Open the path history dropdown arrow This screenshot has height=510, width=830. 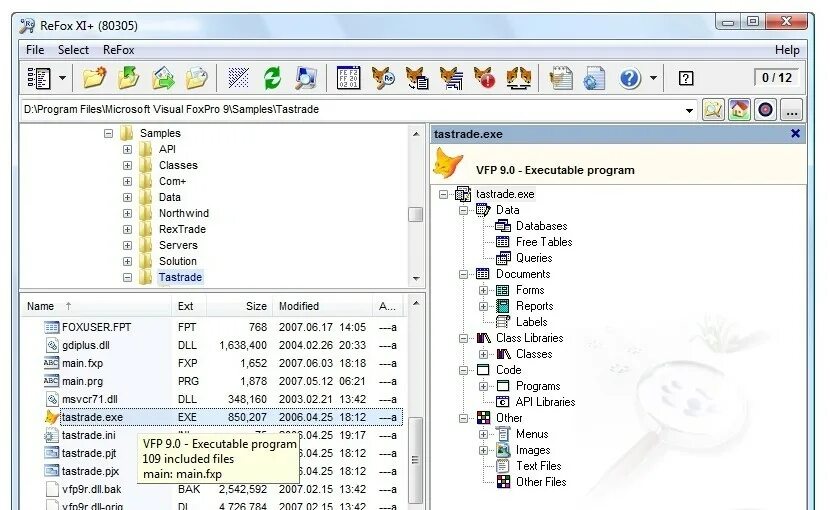[689, 110]
